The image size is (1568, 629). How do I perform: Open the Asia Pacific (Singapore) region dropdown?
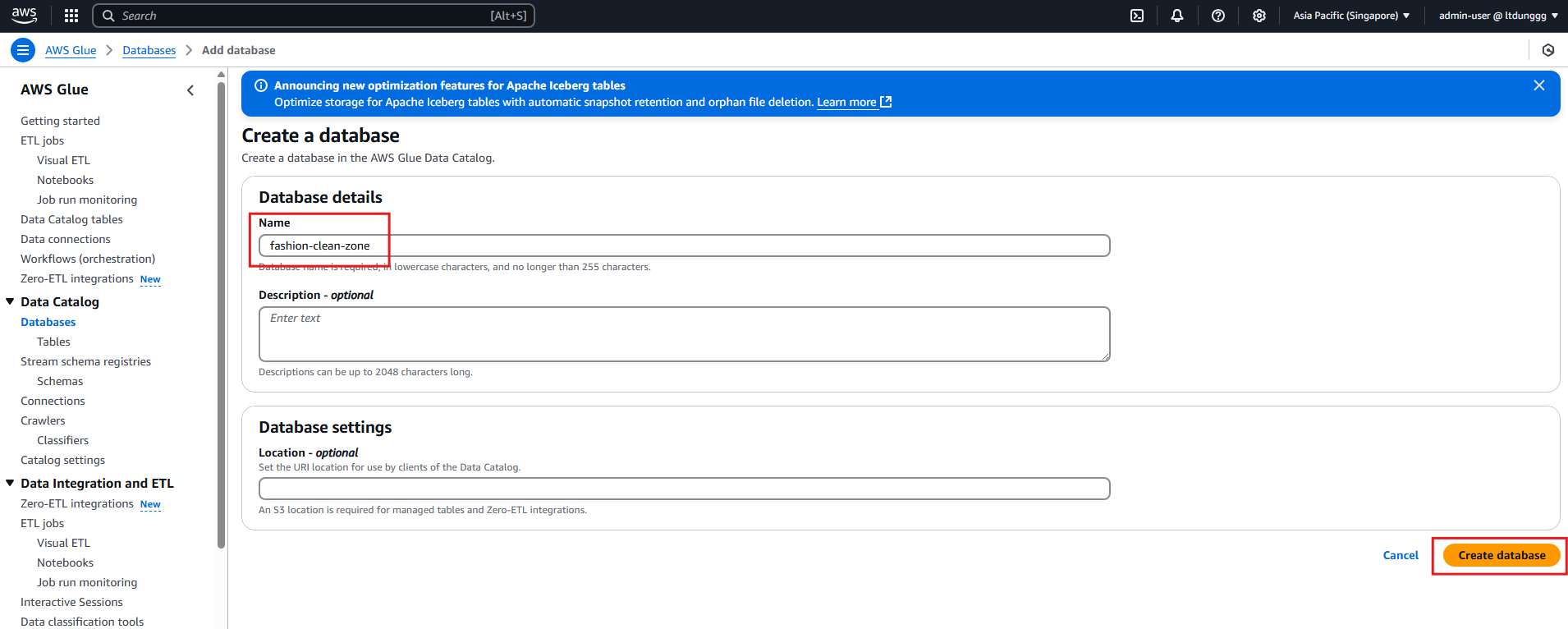pos(1351,16)
